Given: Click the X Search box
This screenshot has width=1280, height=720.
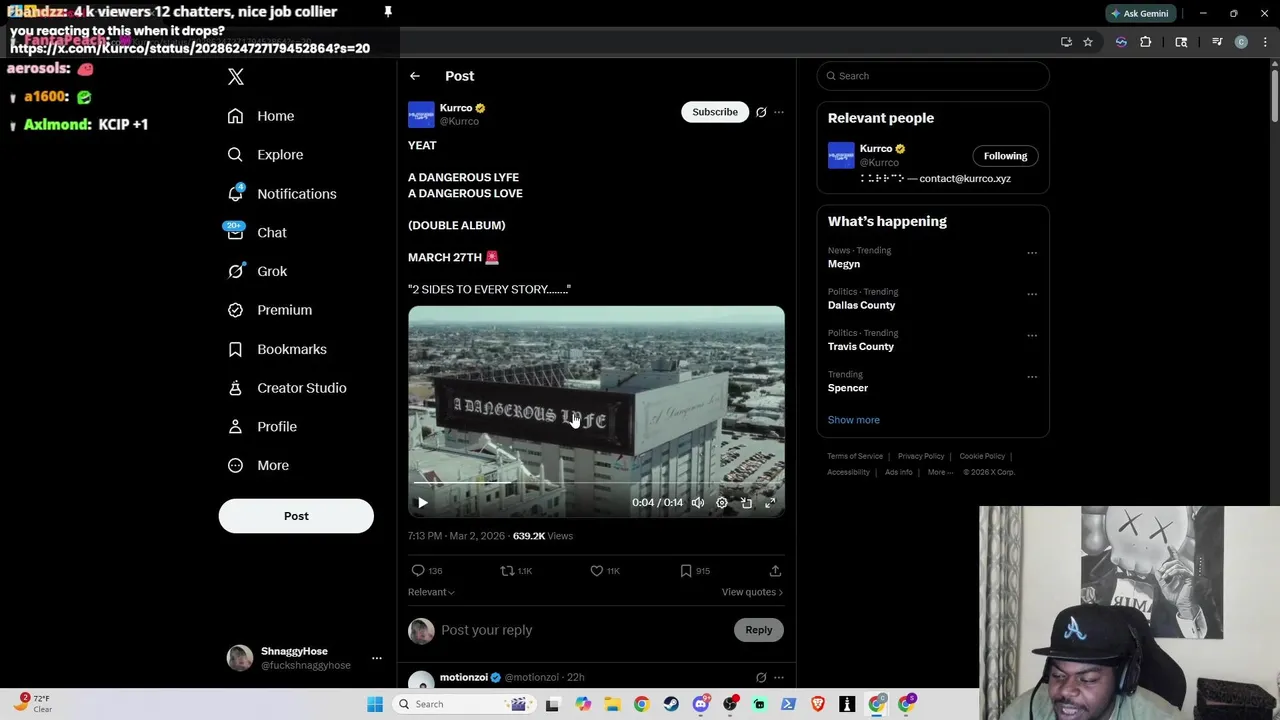Looking at the screenshot, I should click(933, 76).
